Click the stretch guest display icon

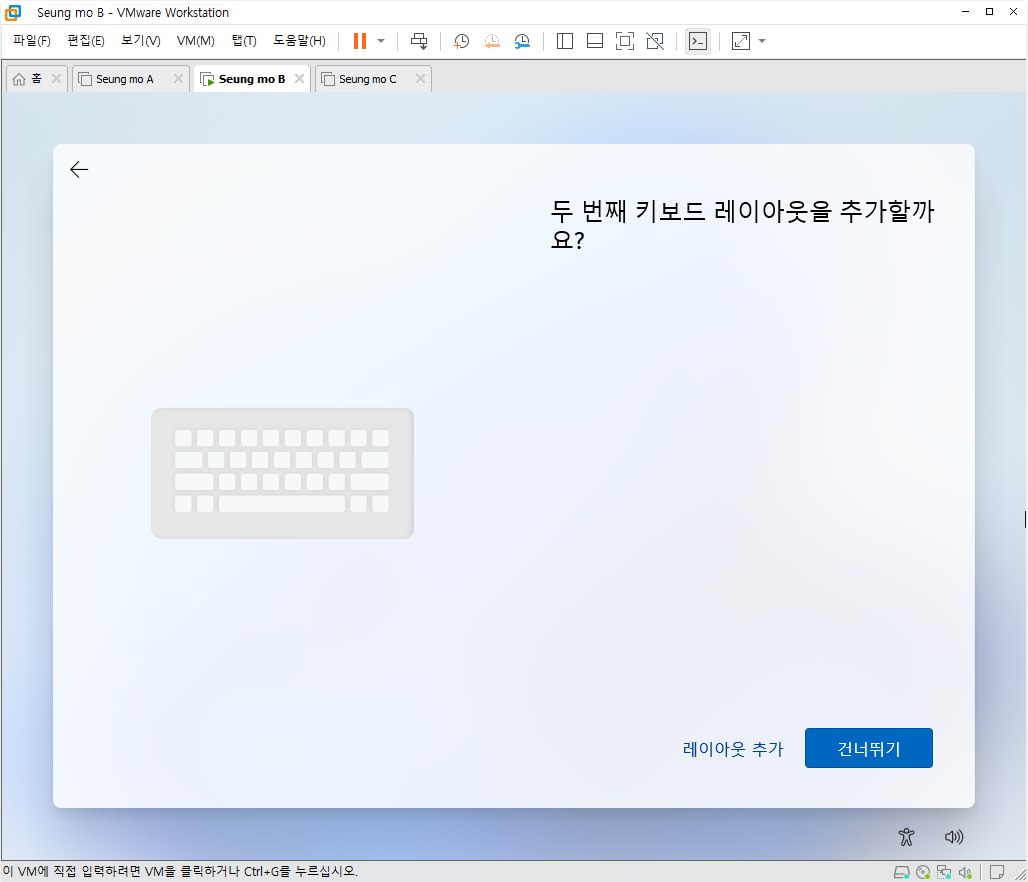(741, 41)
